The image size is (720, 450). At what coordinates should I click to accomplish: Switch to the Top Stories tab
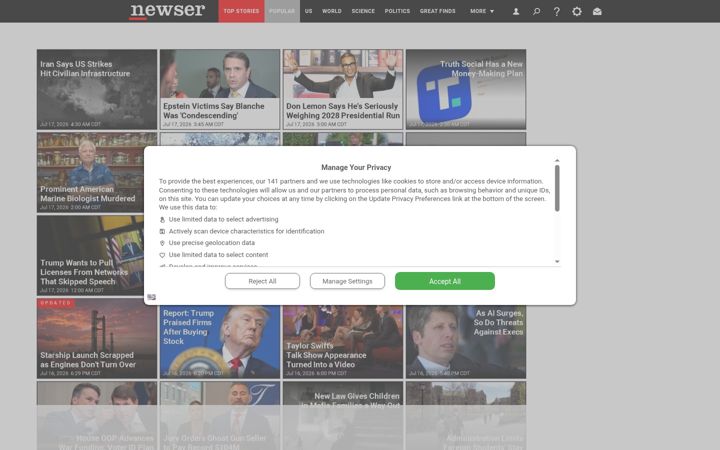(x=242, y=11)
